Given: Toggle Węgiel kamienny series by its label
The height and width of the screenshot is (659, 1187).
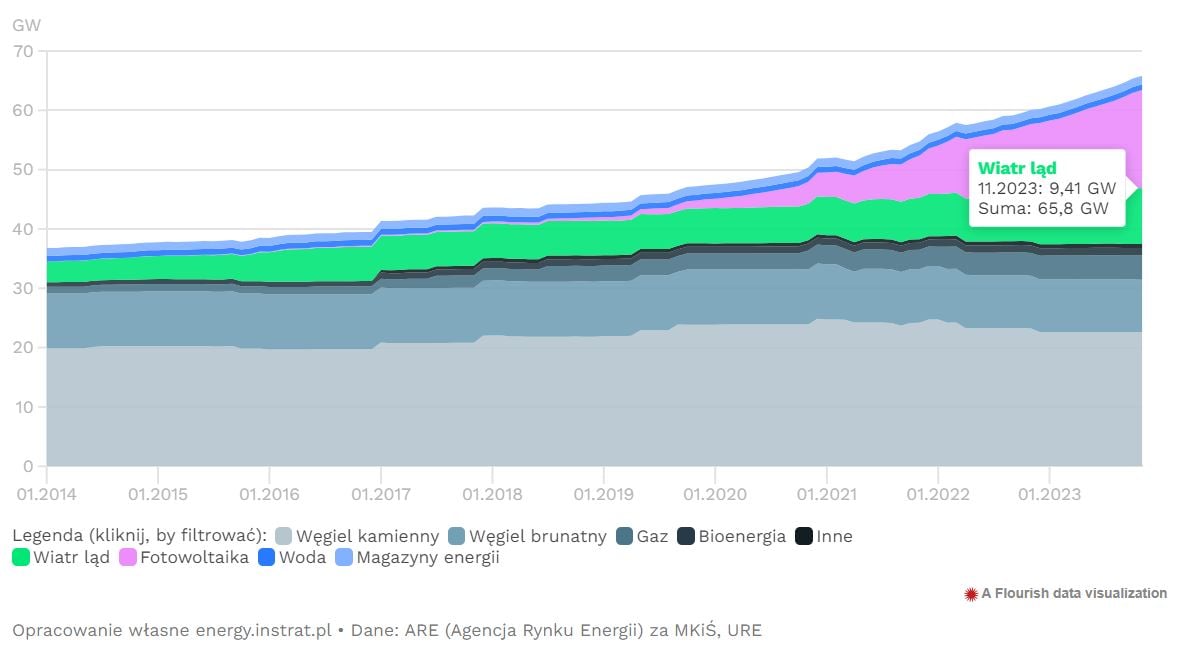Looking at the screenshot, I should 367,536.
